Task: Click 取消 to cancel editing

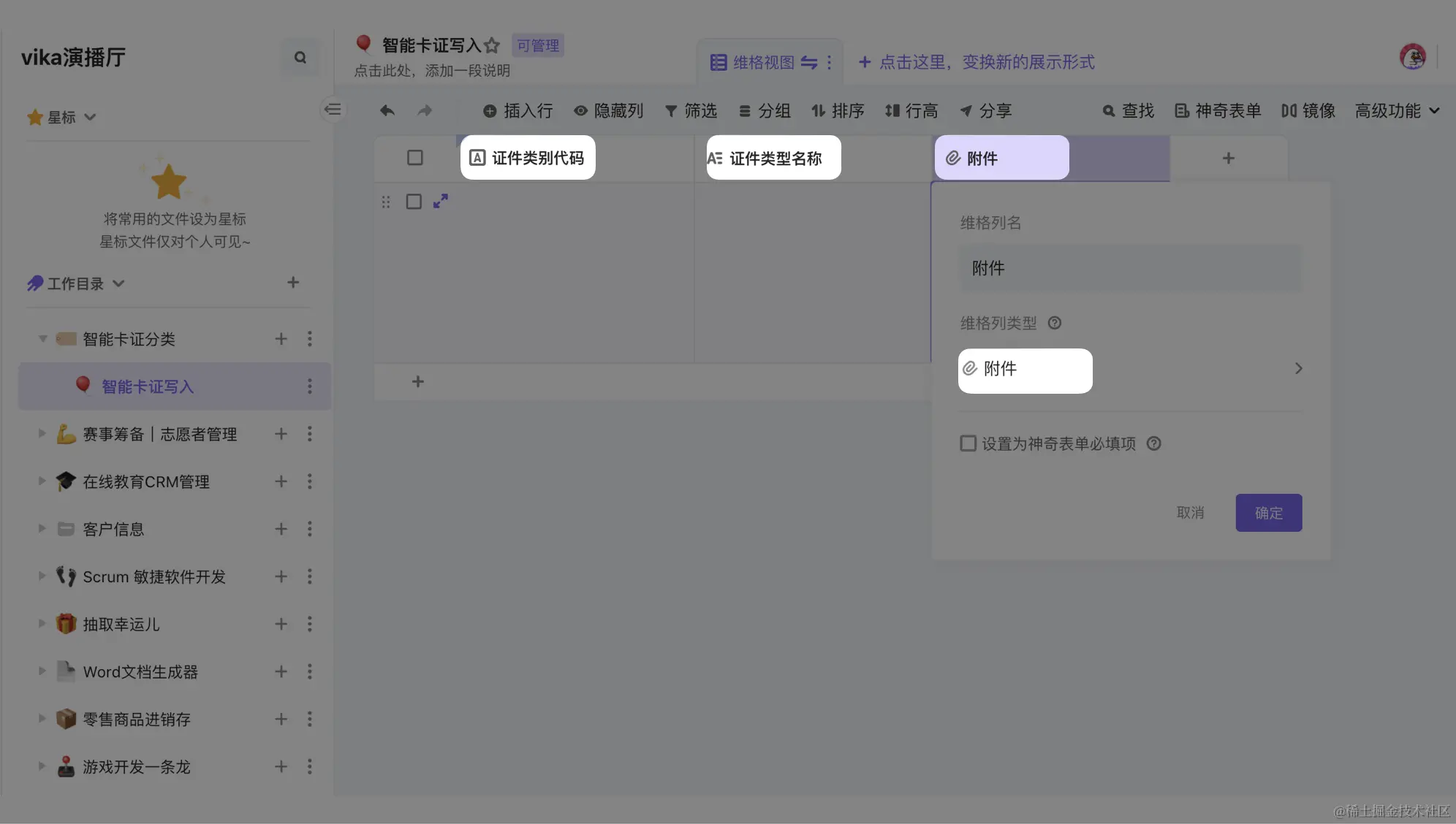Action: tap(1190, 513)
